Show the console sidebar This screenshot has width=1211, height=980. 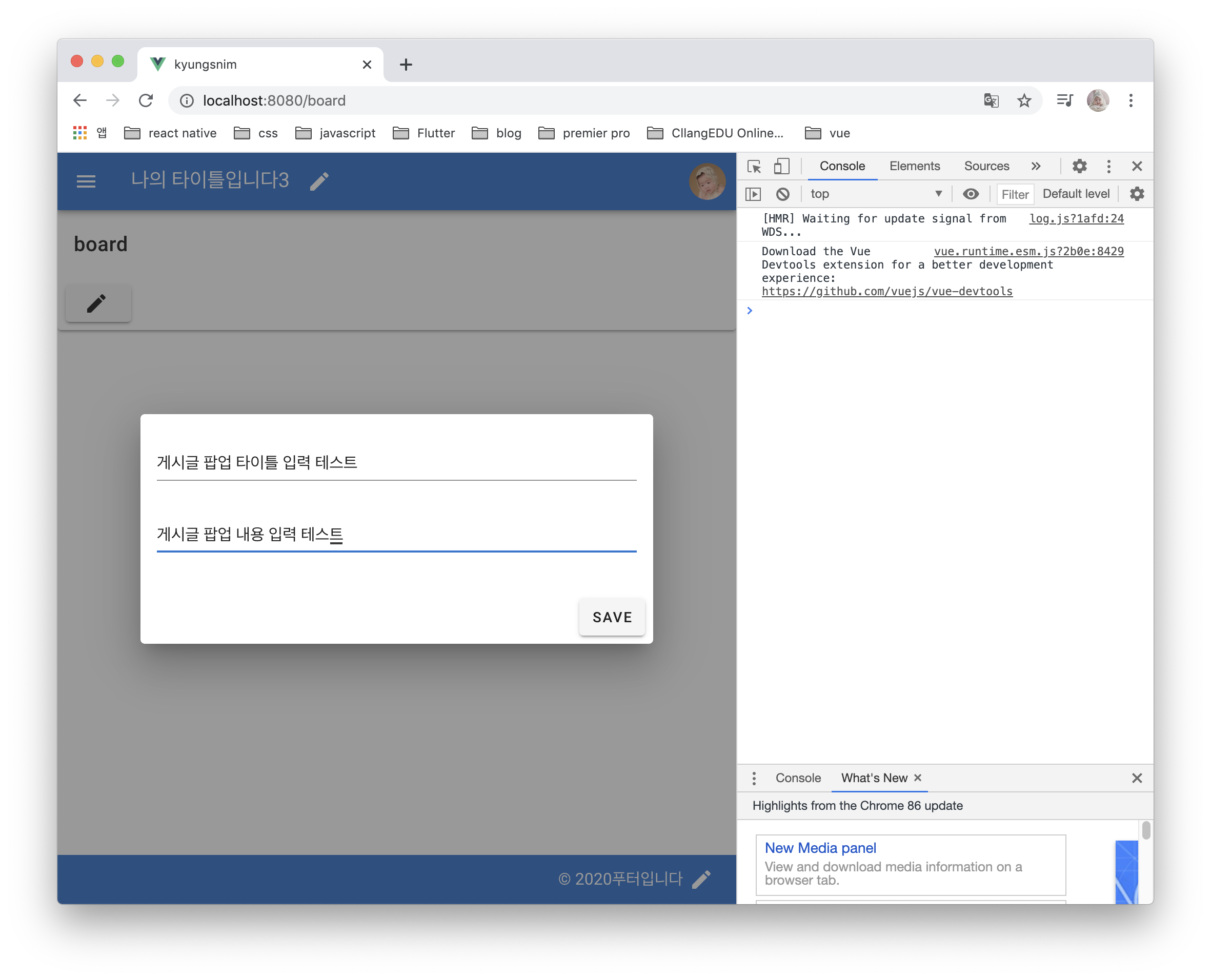(x=753, y=194)
